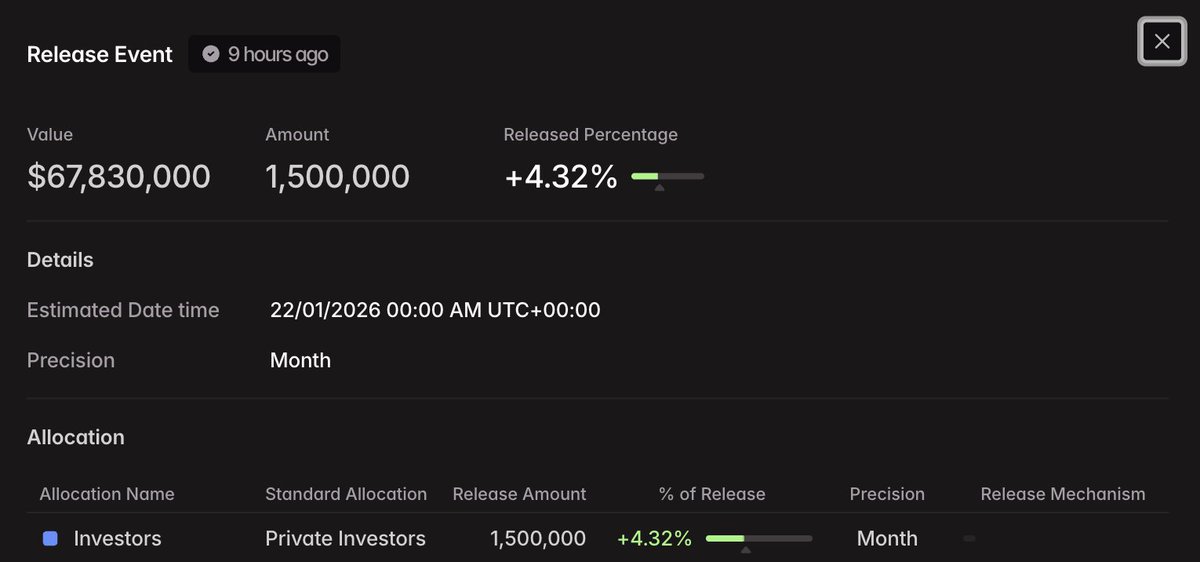Select the Investors allocation row name

(118, 539)
